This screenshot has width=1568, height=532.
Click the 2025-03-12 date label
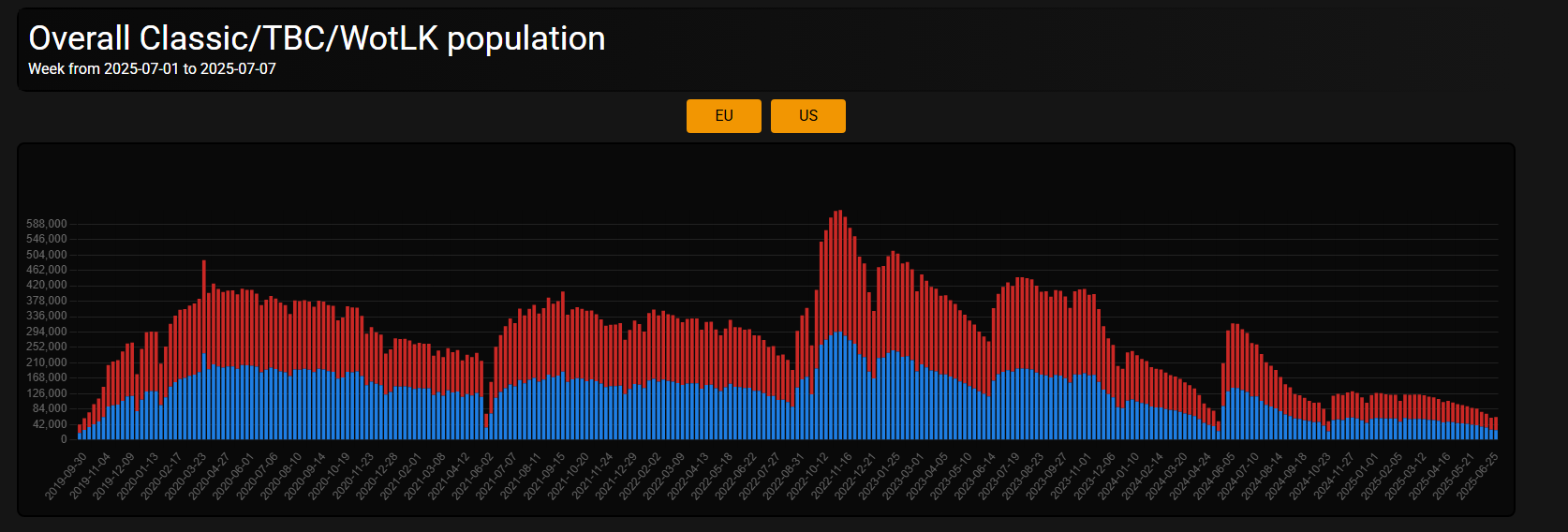pos(1407,477)
